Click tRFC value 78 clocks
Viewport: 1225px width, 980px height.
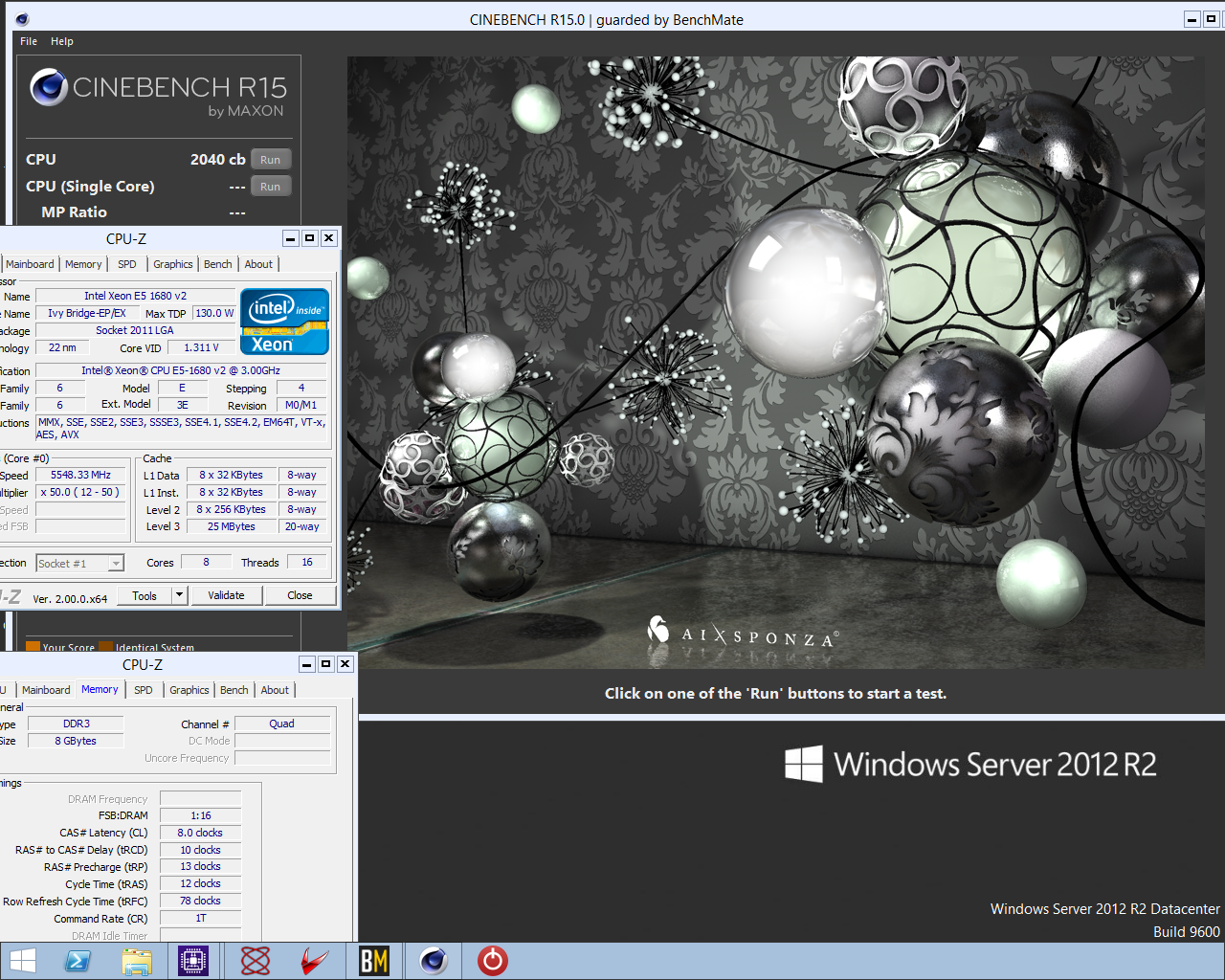coord(201,901)
